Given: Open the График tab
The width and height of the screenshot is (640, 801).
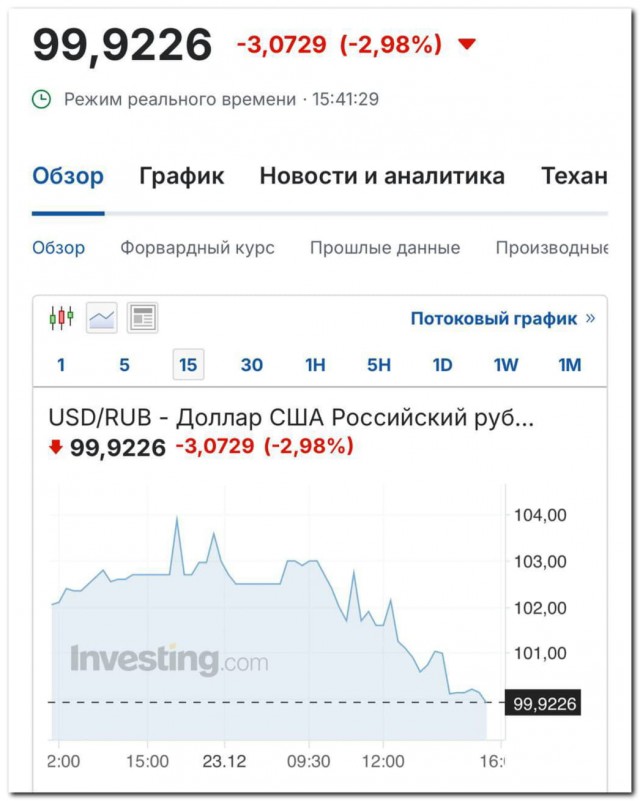Looking at the screenshot, I should pos(182,177).
